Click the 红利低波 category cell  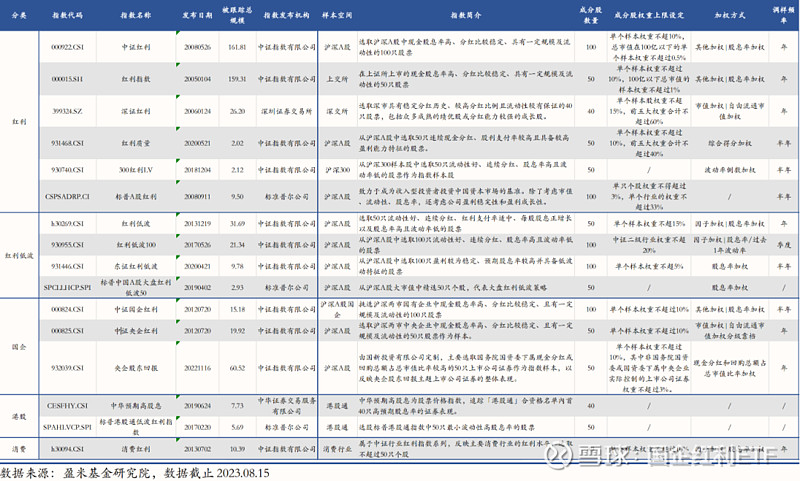(19, 255)
